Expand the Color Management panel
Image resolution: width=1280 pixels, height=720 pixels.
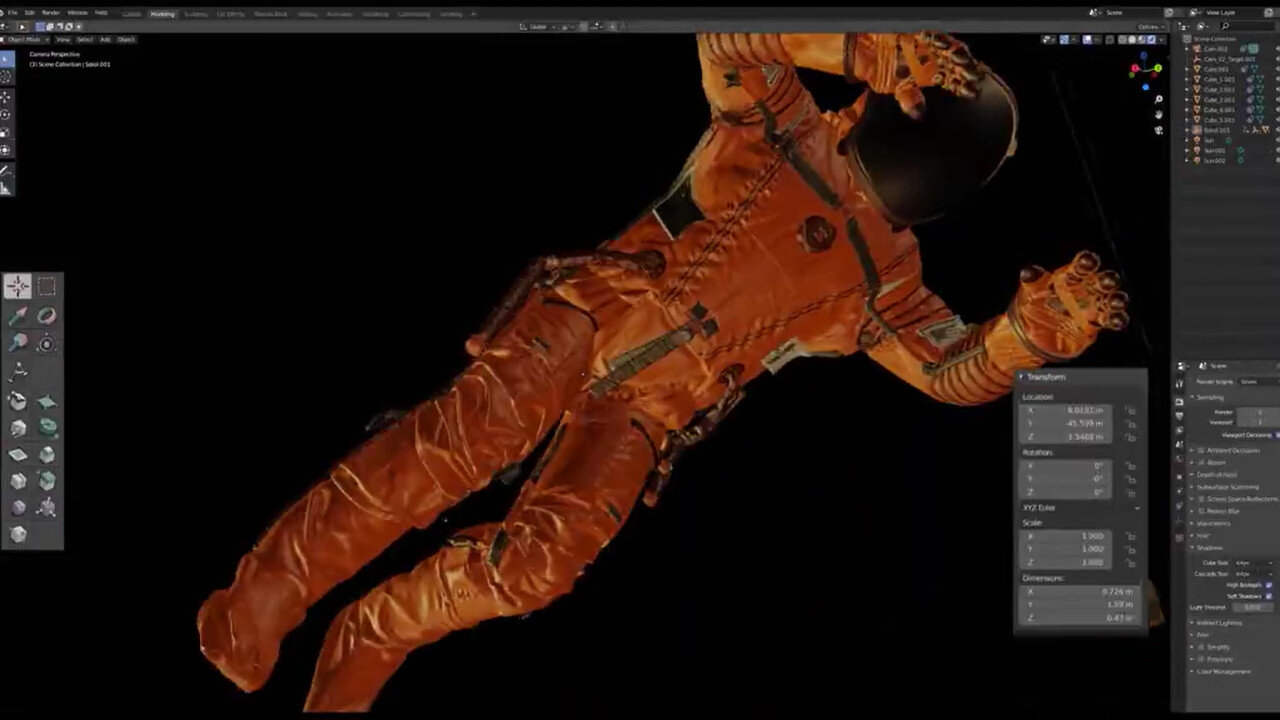point(1224,671)
